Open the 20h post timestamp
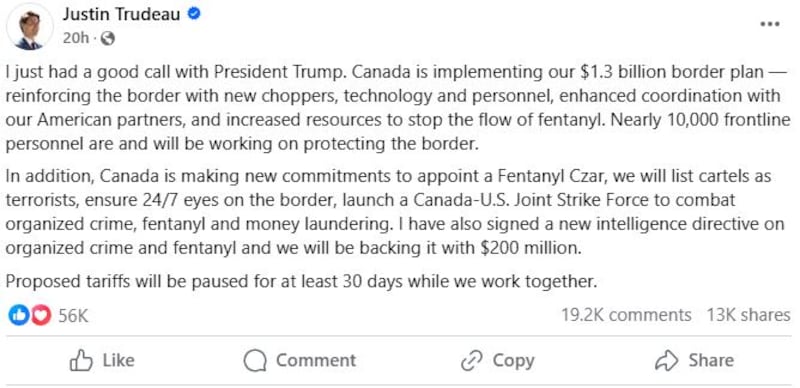Screen dimensions: 800x388 pos(76,38)
